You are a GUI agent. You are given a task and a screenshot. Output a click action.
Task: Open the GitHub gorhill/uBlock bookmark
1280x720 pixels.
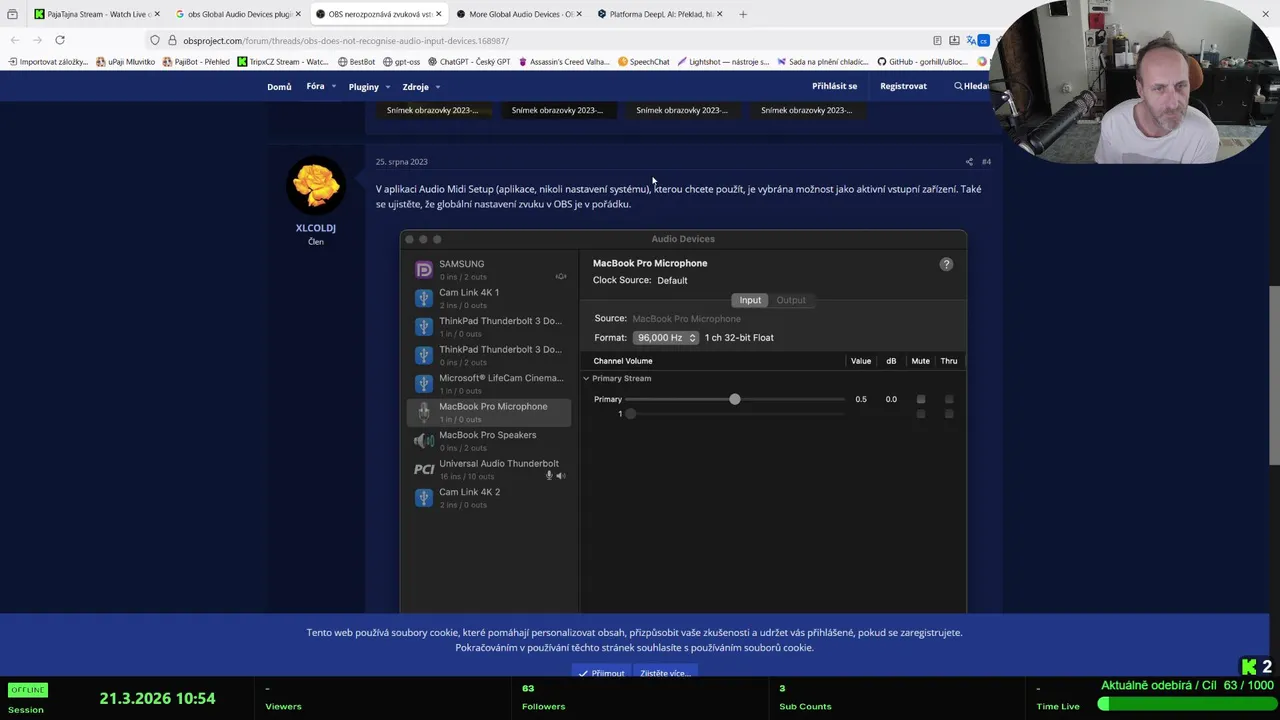[x=922, y=61]
